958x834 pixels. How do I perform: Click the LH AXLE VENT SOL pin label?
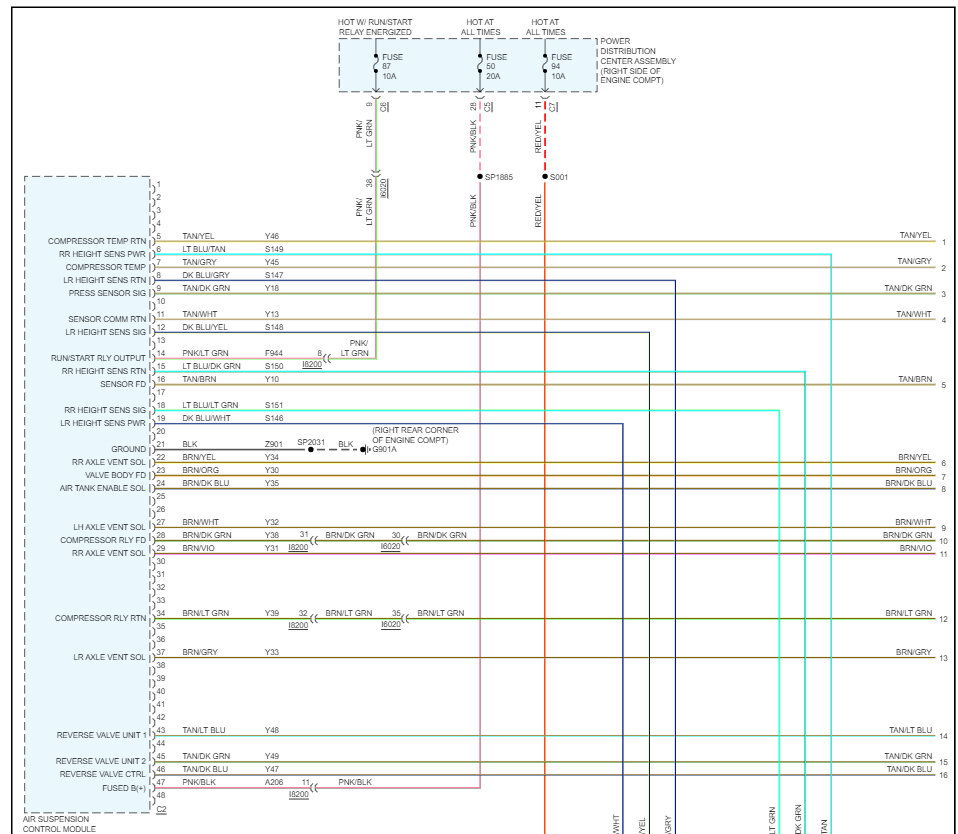110,527
